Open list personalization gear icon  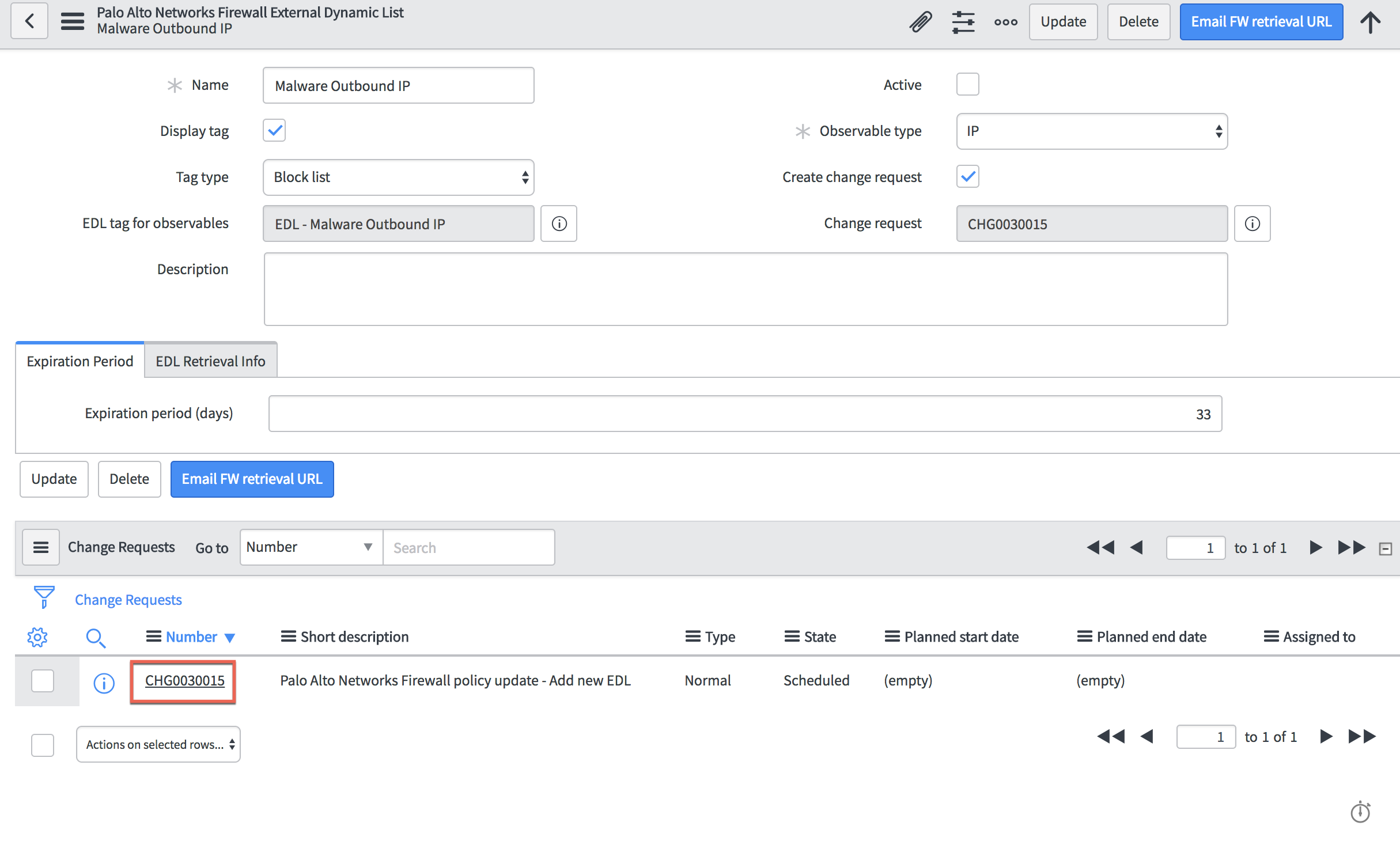(37, 637)
